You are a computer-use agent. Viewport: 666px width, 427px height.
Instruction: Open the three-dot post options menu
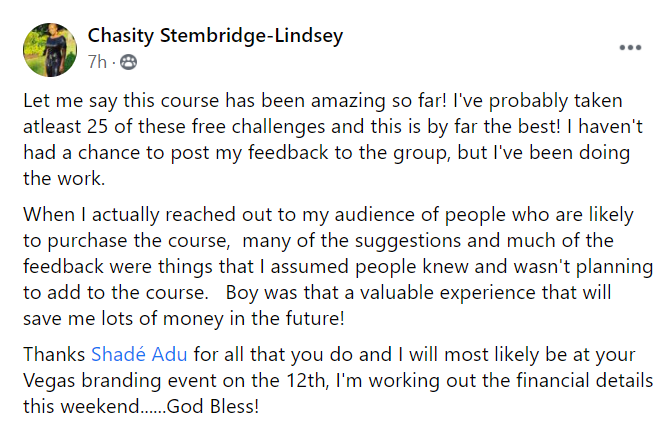coord(630,48)
